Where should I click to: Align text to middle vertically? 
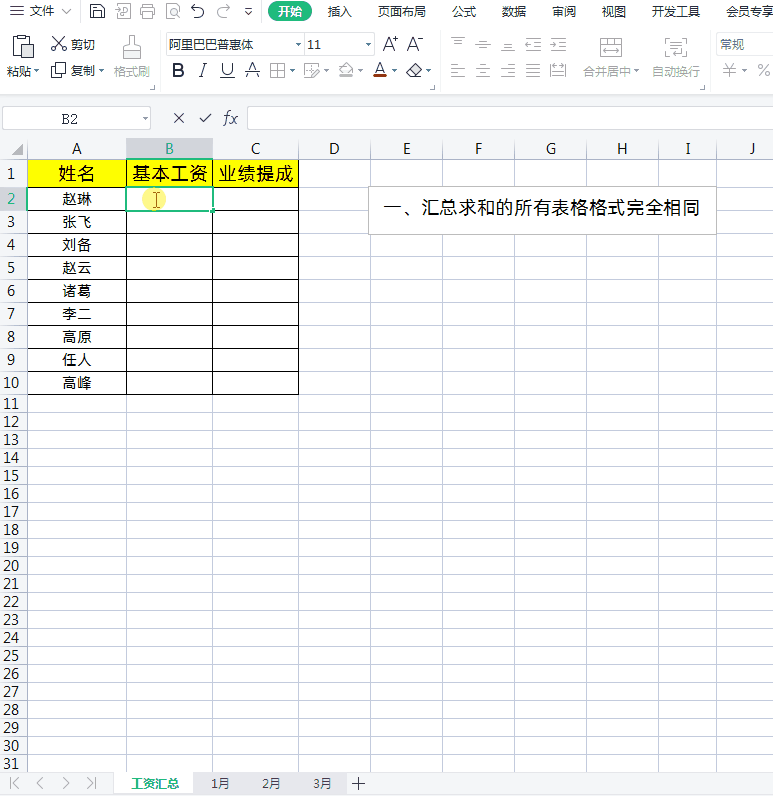point(483,45)
